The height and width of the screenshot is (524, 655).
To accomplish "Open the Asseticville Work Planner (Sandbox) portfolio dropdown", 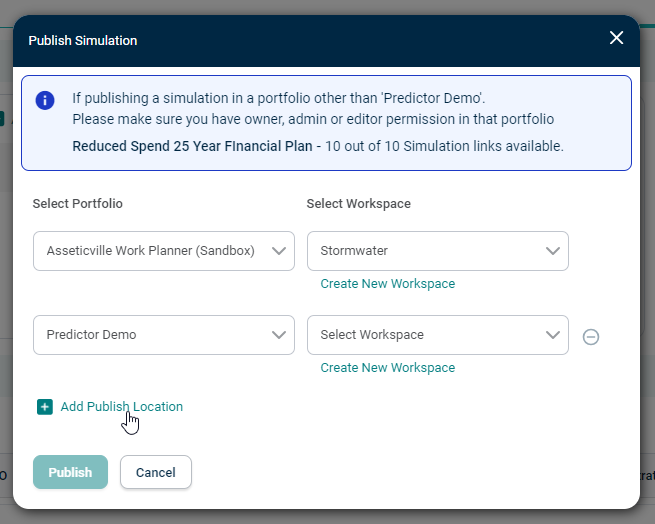I will pyautogui.click(x=164, y=251).
